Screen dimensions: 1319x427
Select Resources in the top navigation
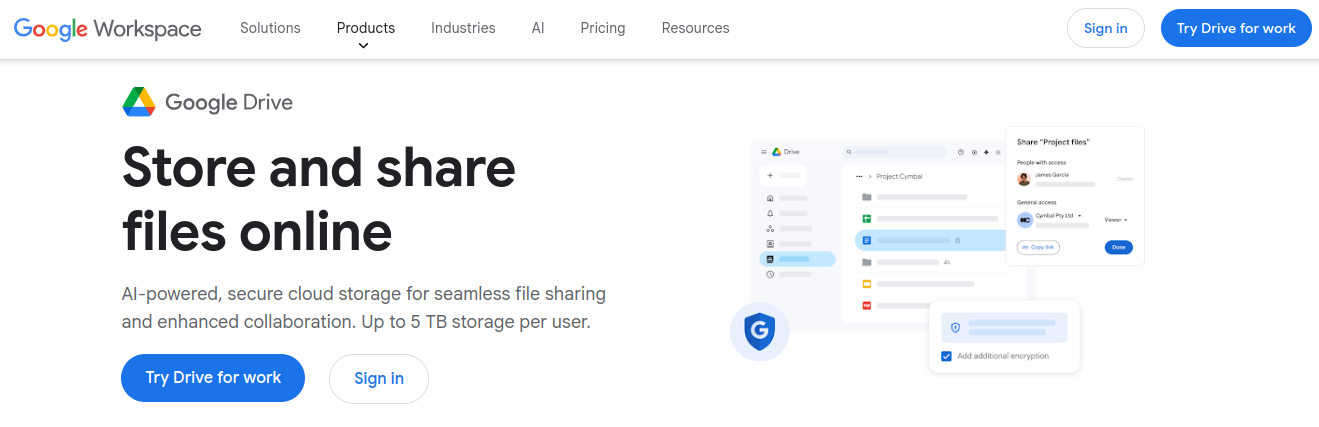click(695, 28)
